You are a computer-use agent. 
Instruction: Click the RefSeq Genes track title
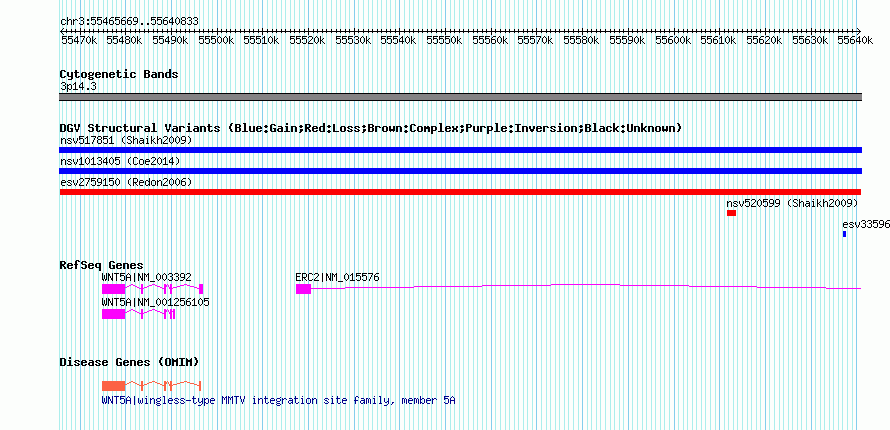[x=102, y=265]
